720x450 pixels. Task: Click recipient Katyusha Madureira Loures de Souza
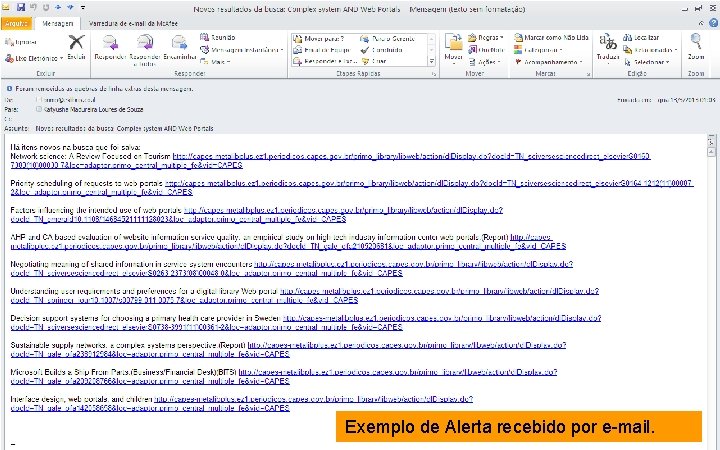coord(93,109)
